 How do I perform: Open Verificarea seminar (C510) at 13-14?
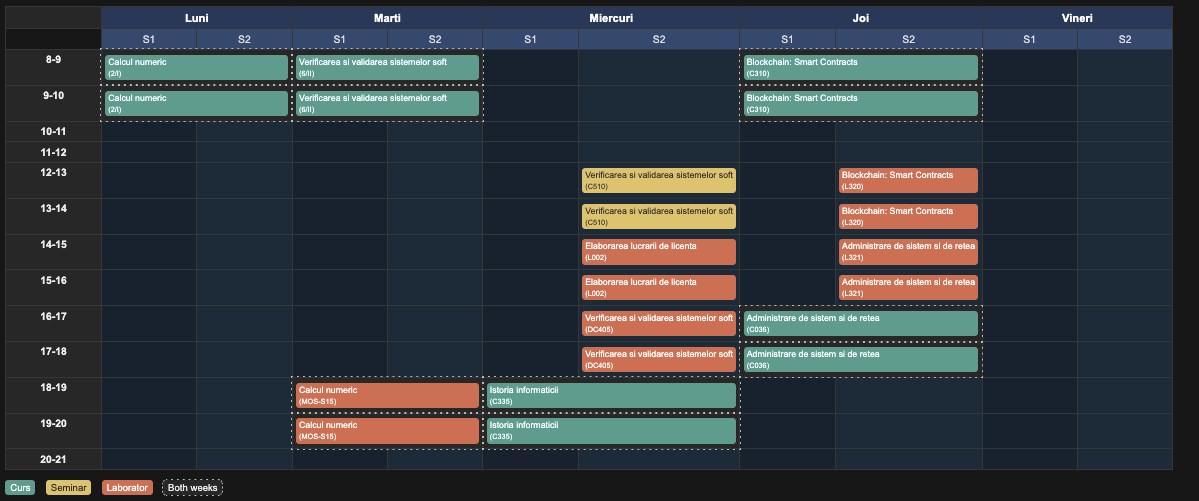point(658,216)
